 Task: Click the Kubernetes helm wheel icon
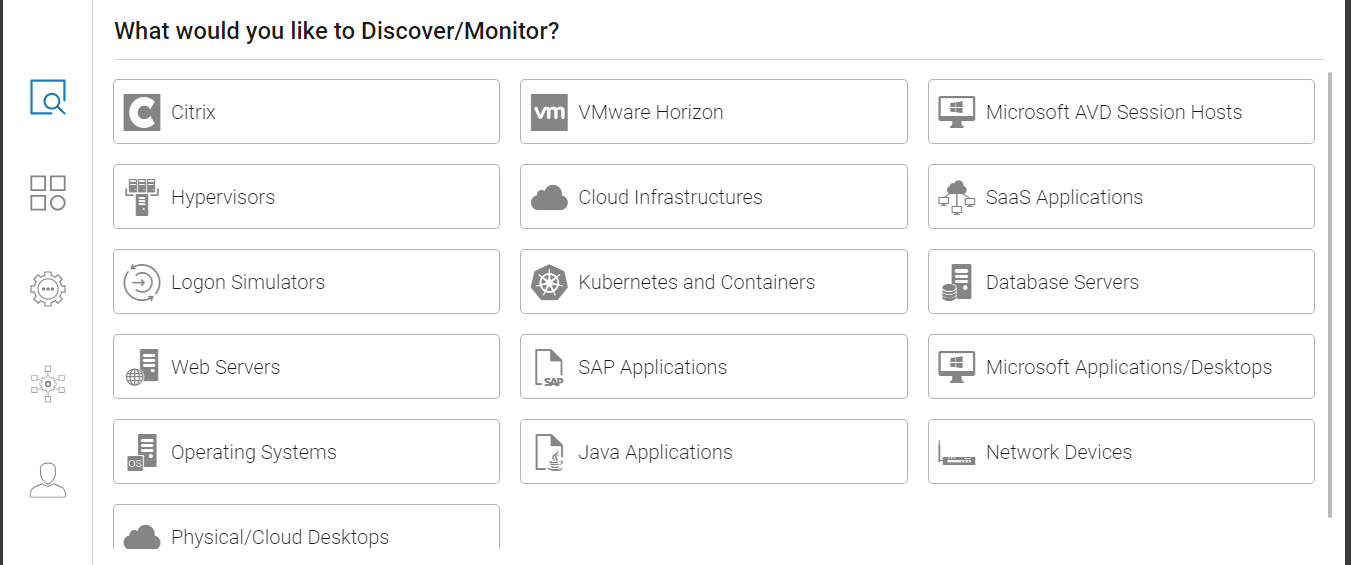549,282
